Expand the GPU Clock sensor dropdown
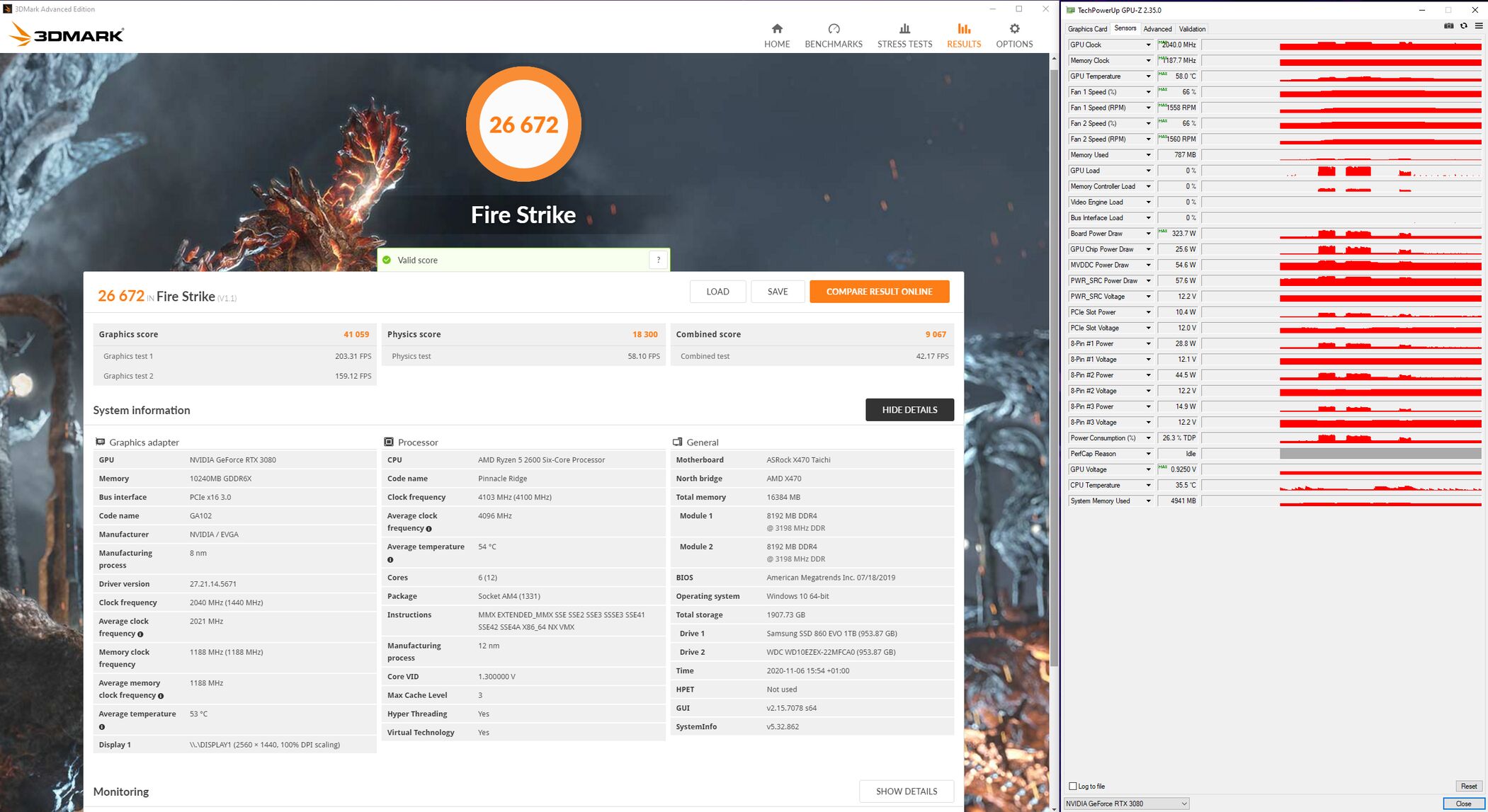The height and width of the screenshot is (812, 1488). tap(1148, 45)
